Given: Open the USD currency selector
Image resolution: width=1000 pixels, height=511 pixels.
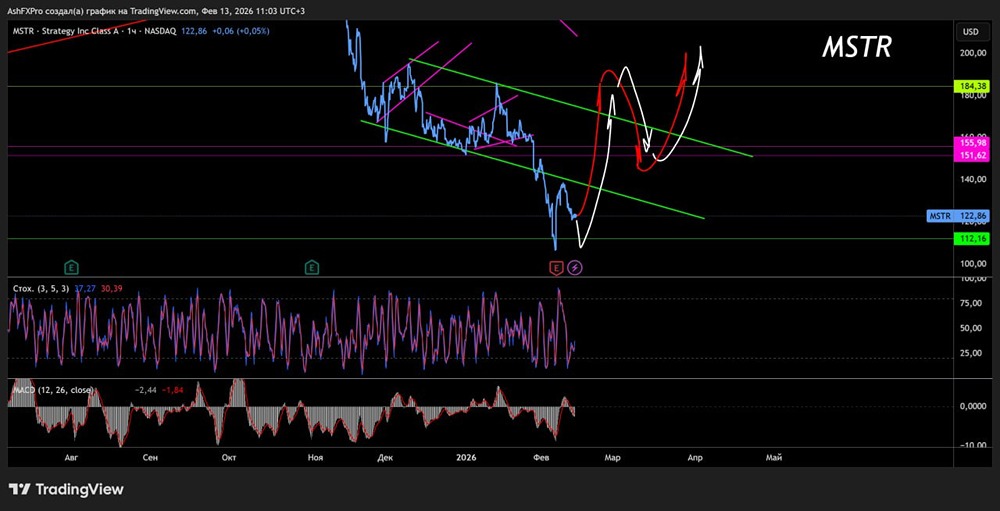Looking at the screenshot, I should [971, 31].
